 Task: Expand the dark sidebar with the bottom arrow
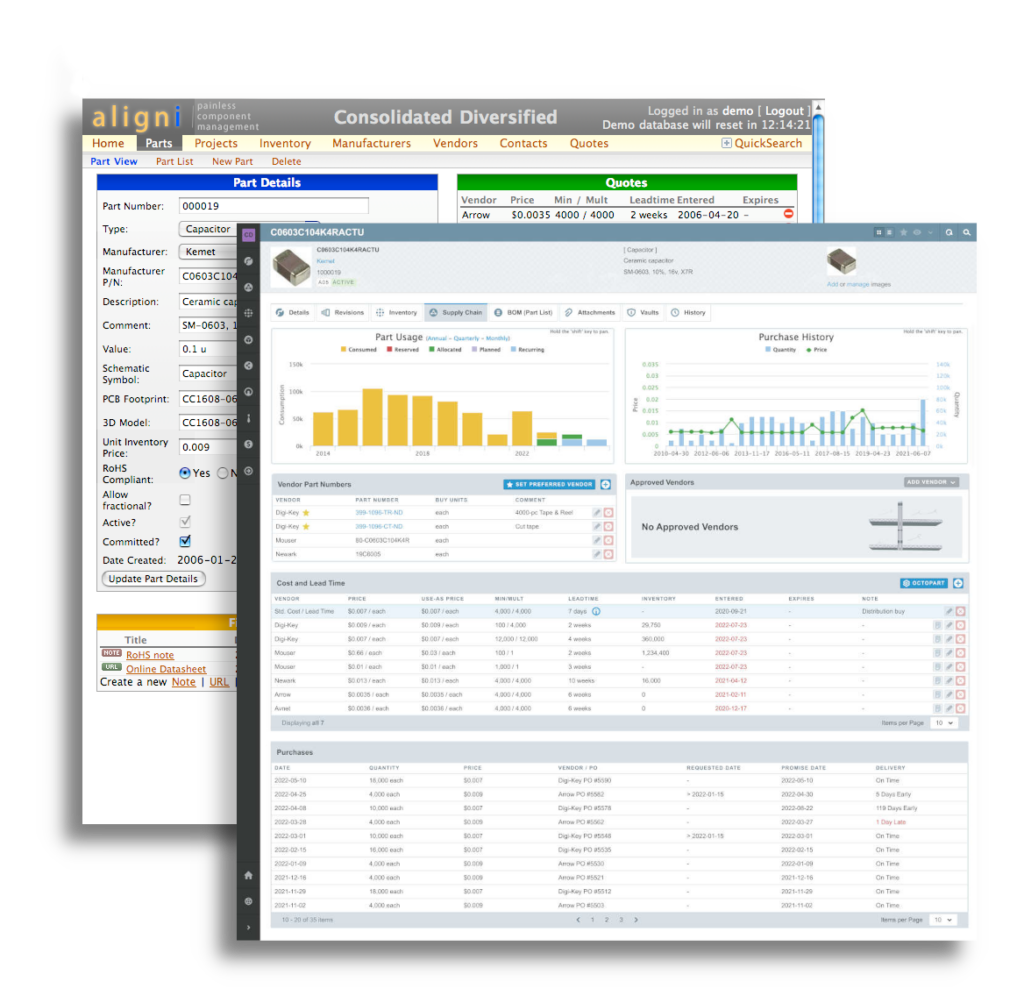point(248,927)
